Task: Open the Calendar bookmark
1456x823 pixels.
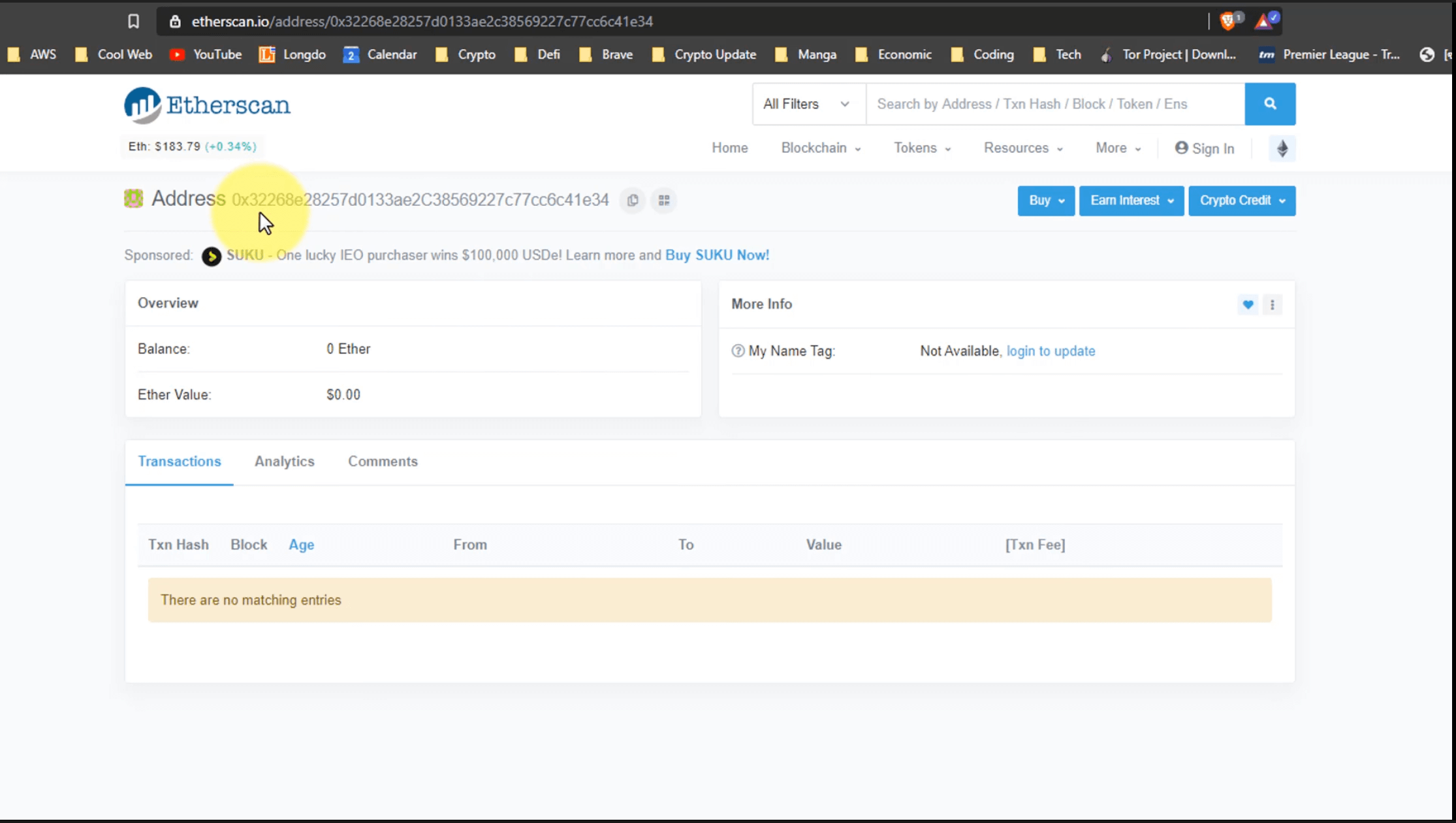Action: point(380,55)
